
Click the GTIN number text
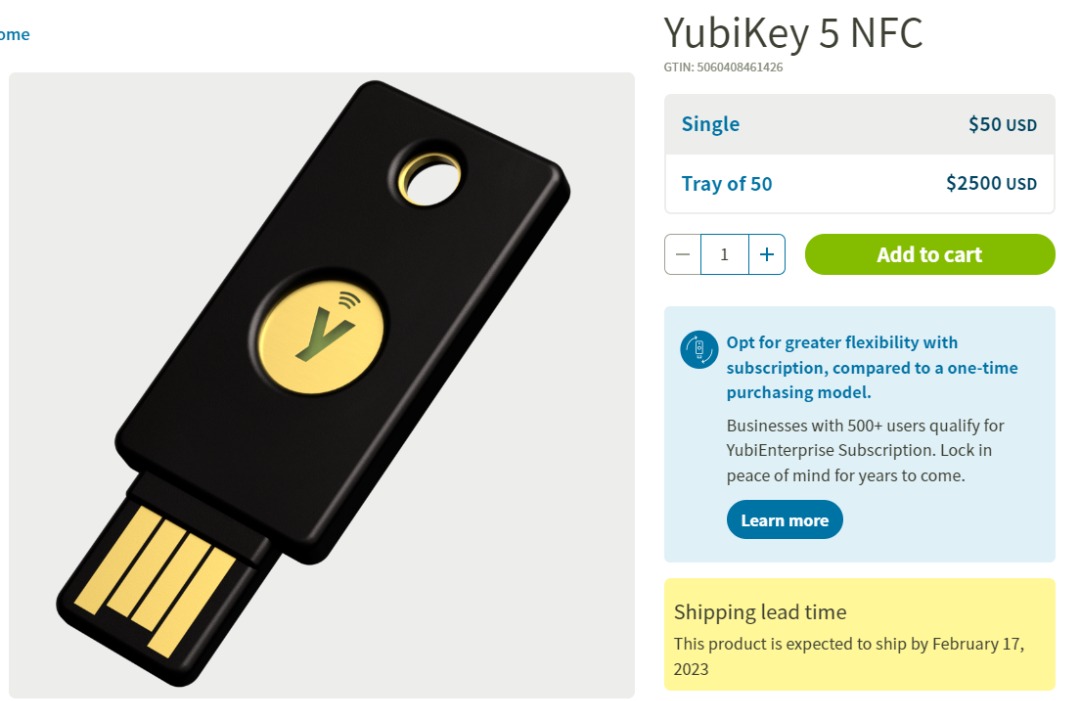click(x=723, y=67)
